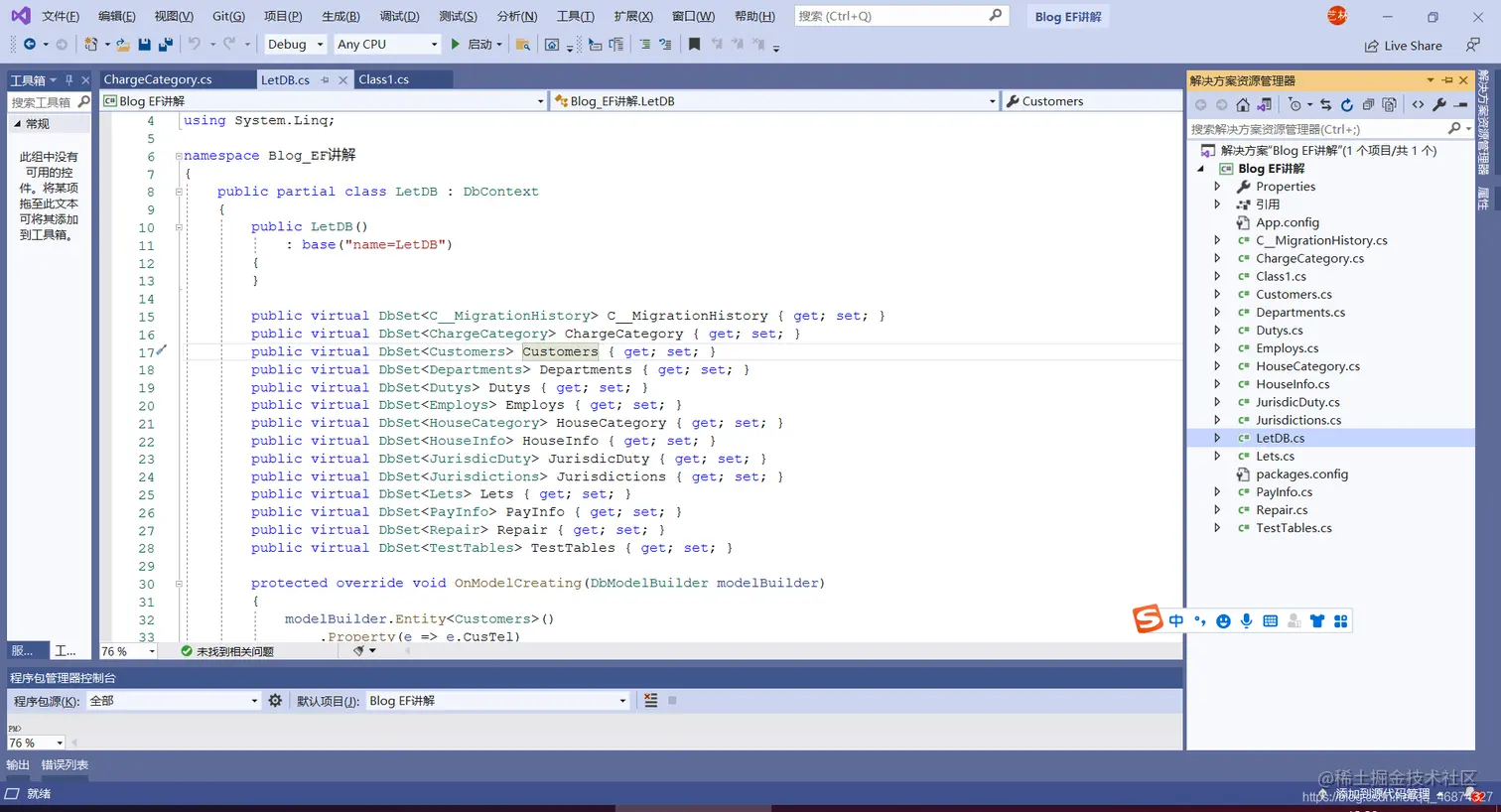Image resolution: width=1501 pixels, height=812 pixels.
Task: Click the Save All toolbar icon
Action: coord(166,45)
